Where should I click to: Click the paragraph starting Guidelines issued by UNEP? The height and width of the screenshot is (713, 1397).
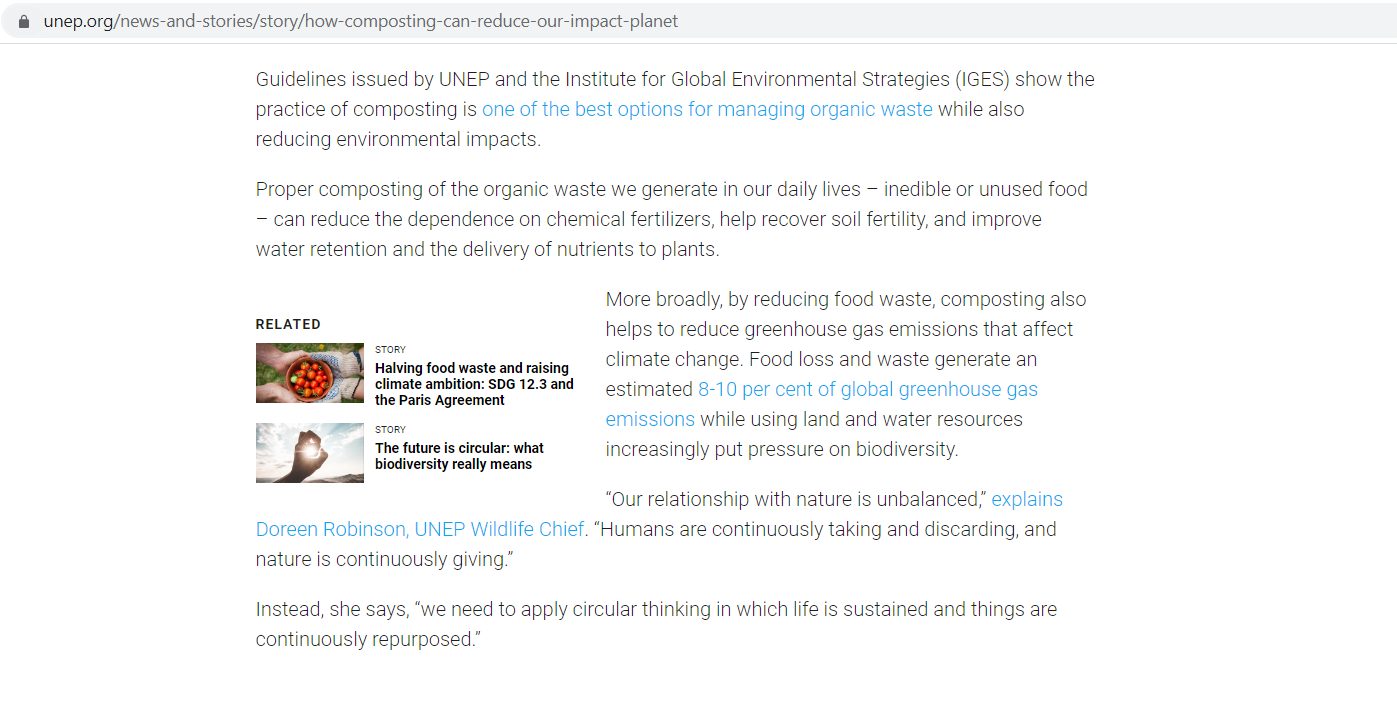[x=675, y=109]
